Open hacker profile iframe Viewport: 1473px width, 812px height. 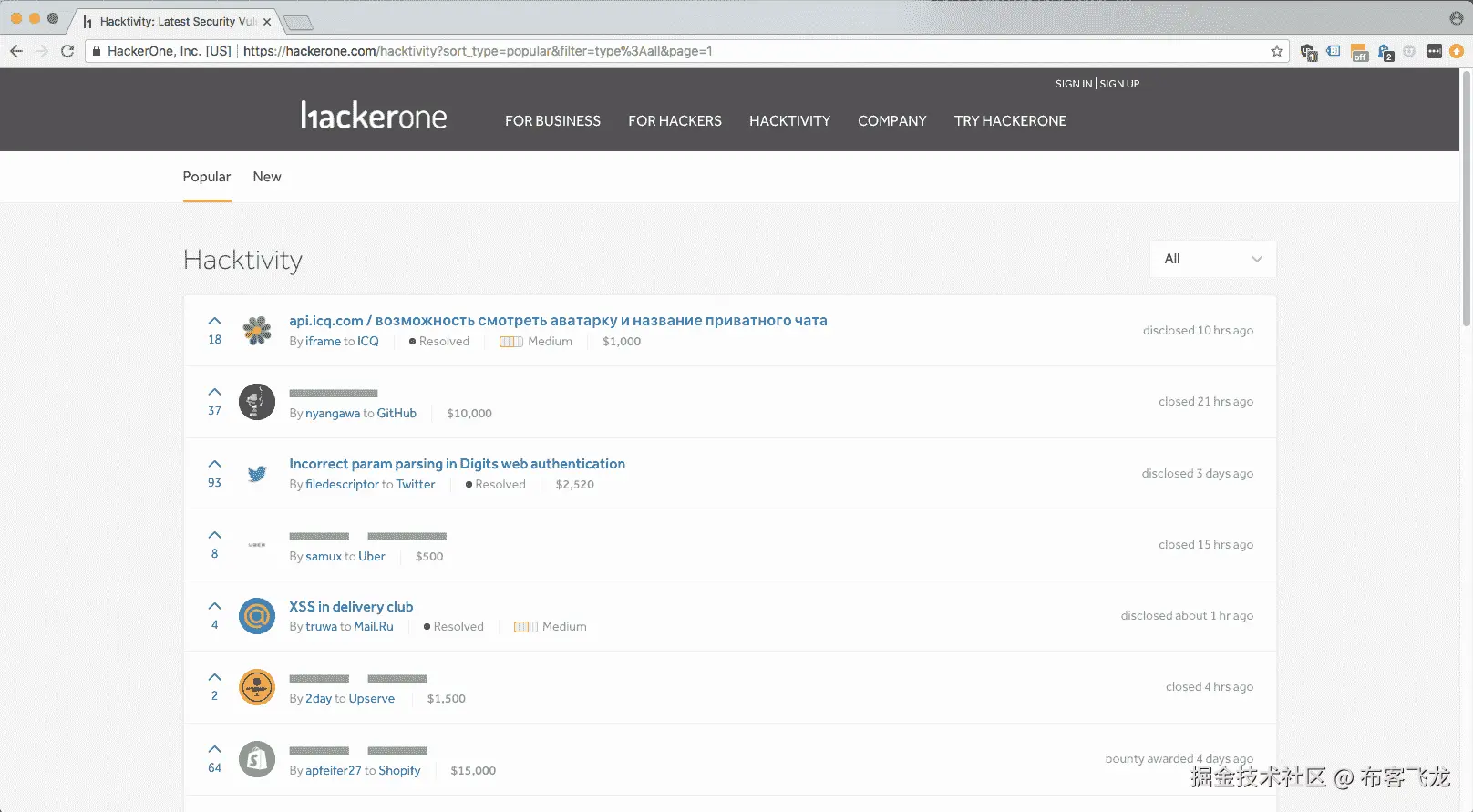[x=323, y=342]
